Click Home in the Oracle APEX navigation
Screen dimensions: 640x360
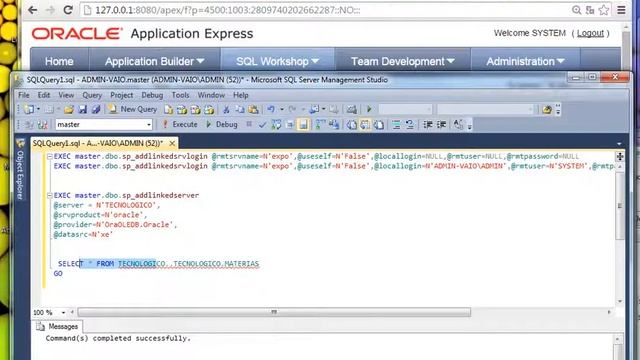[59, 62]
